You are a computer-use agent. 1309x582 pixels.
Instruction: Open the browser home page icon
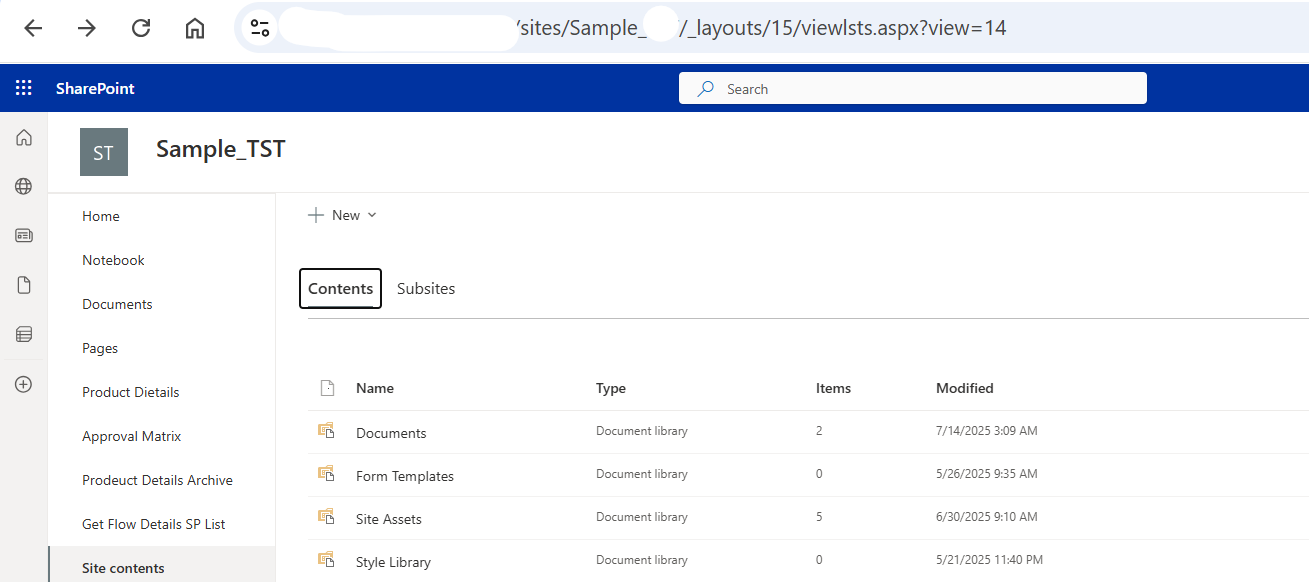(x=195, y=28)
